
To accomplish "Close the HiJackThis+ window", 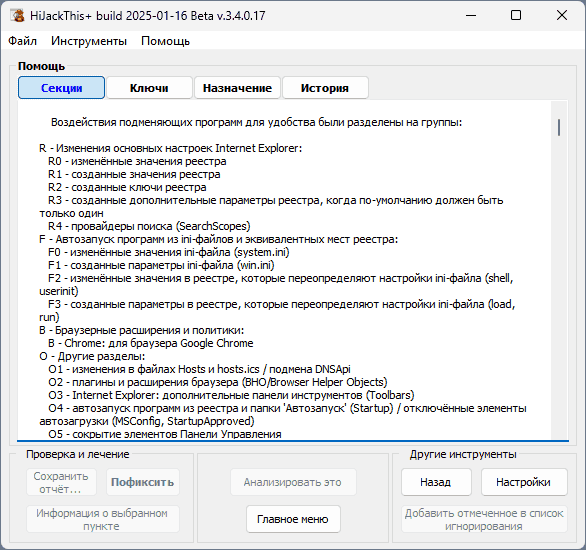I will click(x=562, y=15).
